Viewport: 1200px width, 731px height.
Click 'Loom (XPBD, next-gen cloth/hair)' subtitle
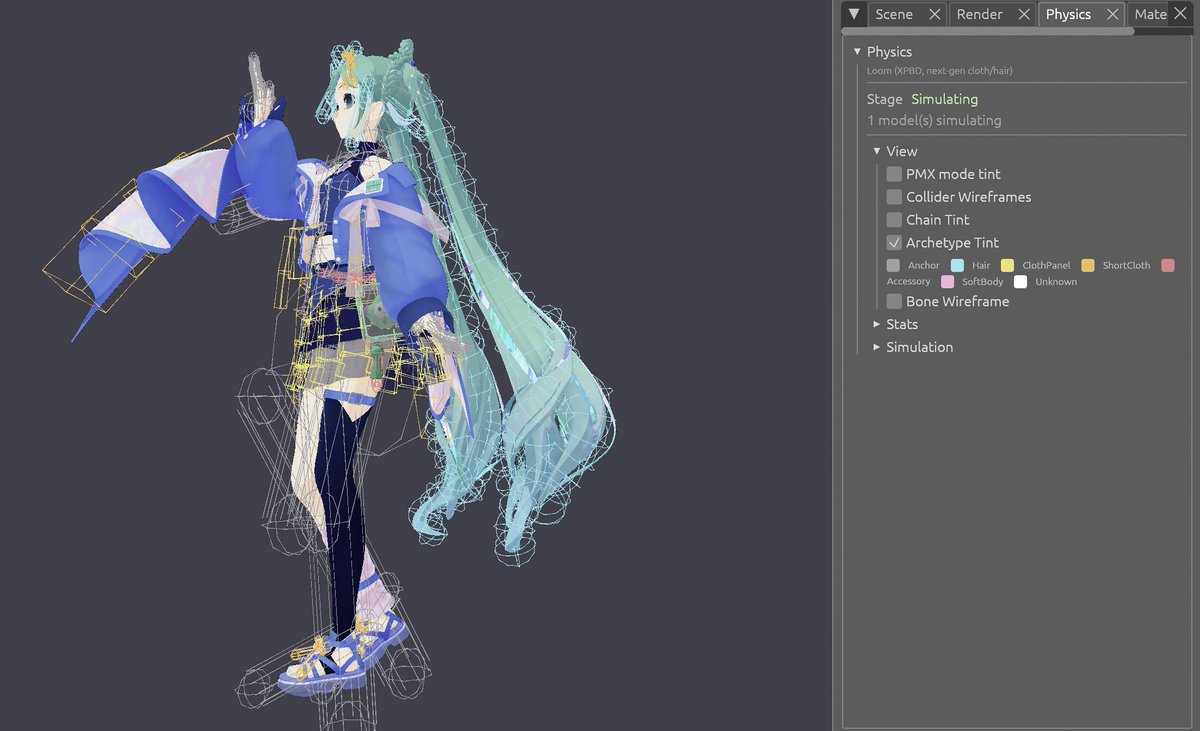coord(939,71)
